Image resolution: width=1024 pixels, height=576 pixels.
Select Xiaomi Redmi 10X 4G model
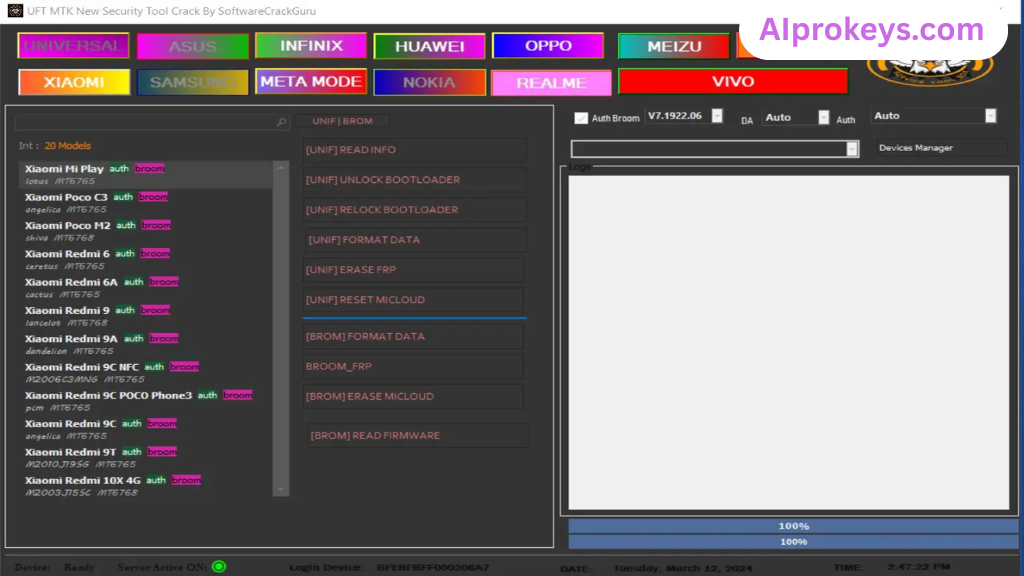[x=145, y=486]
